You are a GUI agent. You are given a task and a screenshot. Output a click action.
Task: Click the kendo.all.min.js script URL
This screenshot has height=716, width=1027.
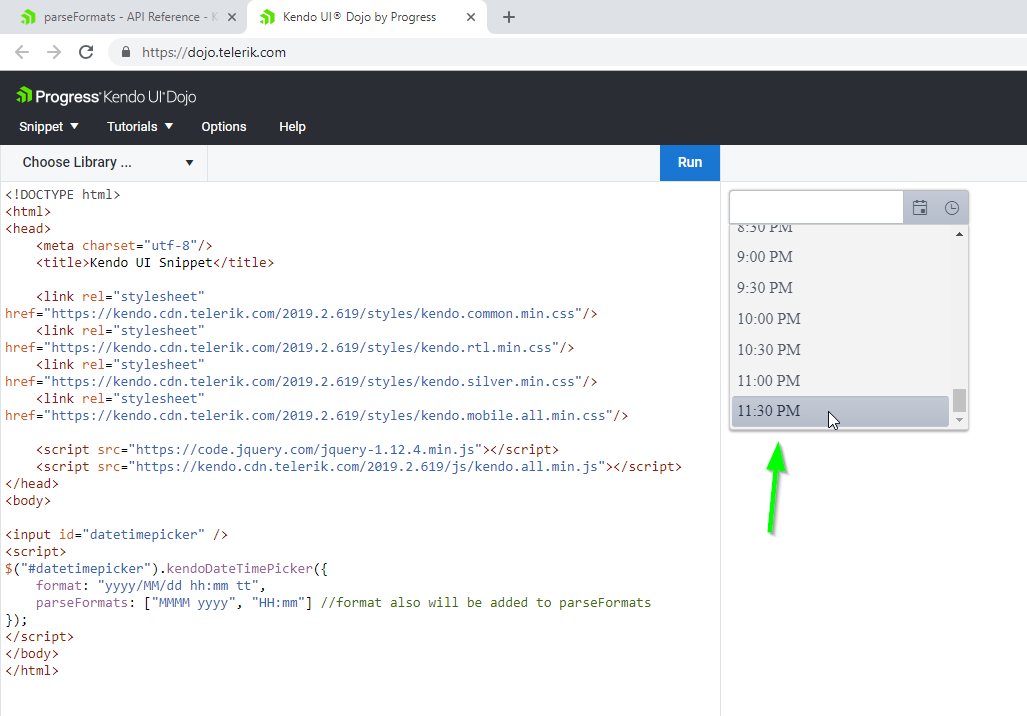[367, 467]
